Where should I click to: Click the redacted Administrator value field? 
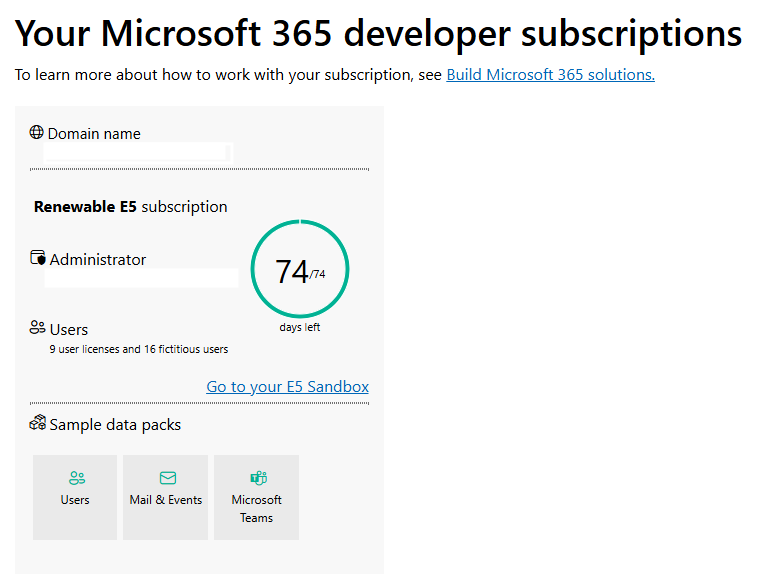coord(141,278)
